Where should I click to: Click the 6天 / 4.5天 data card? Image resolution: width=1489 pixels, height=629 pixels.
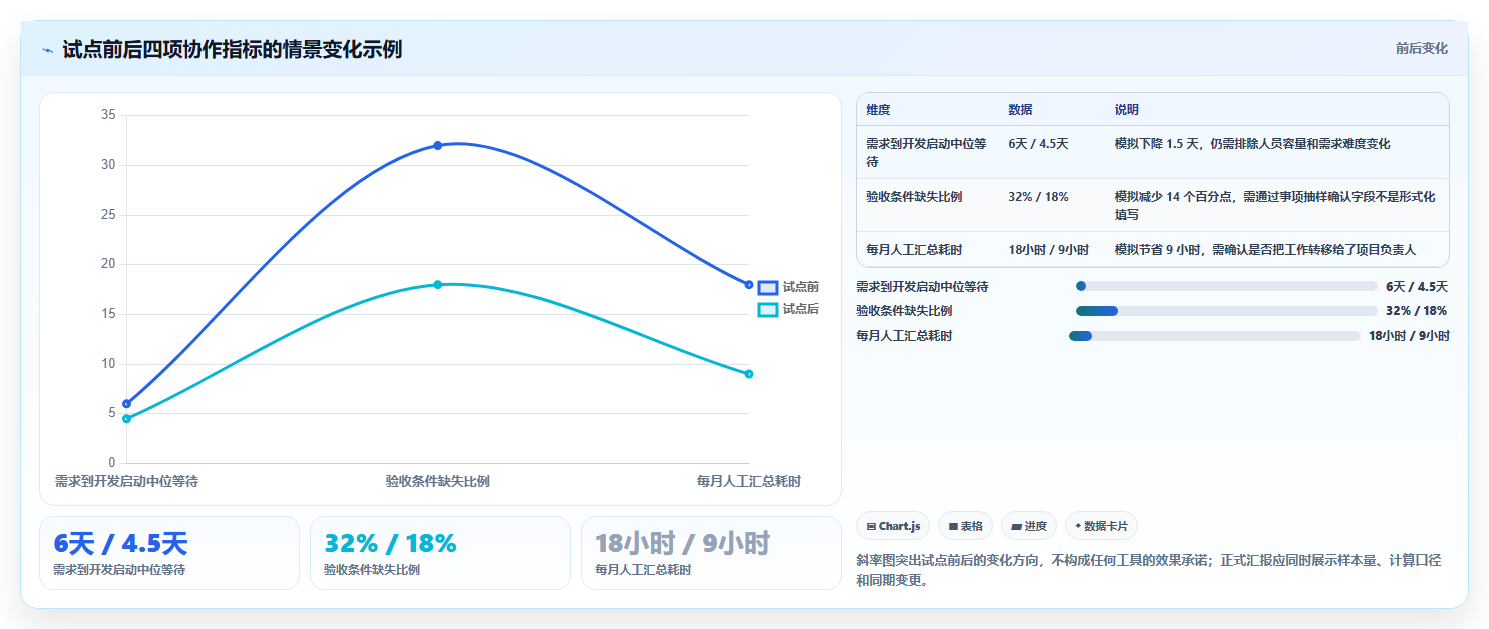[x=169, y=553]
